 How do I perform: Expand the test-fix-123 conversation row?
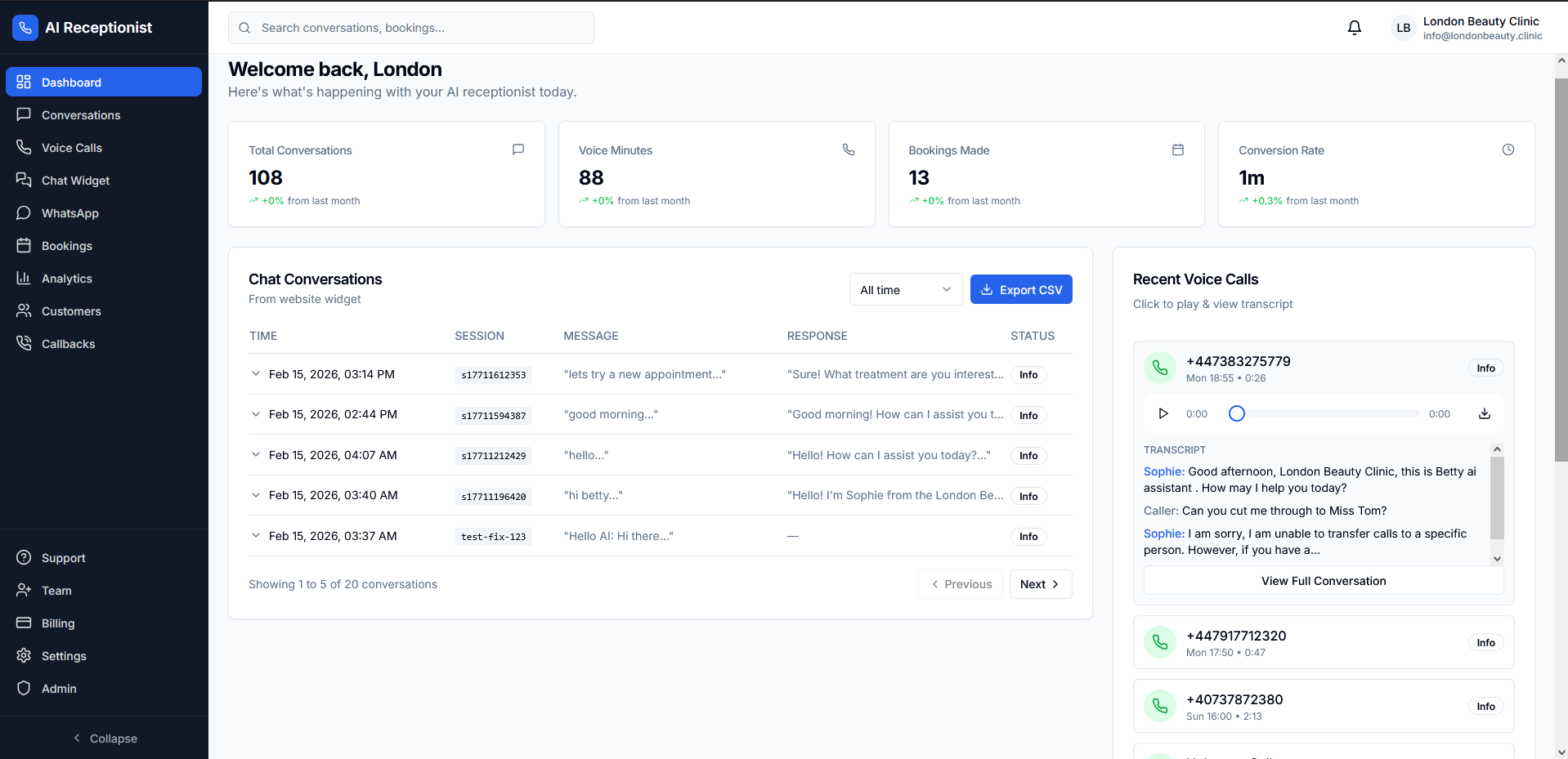click(x=256, y=536)
